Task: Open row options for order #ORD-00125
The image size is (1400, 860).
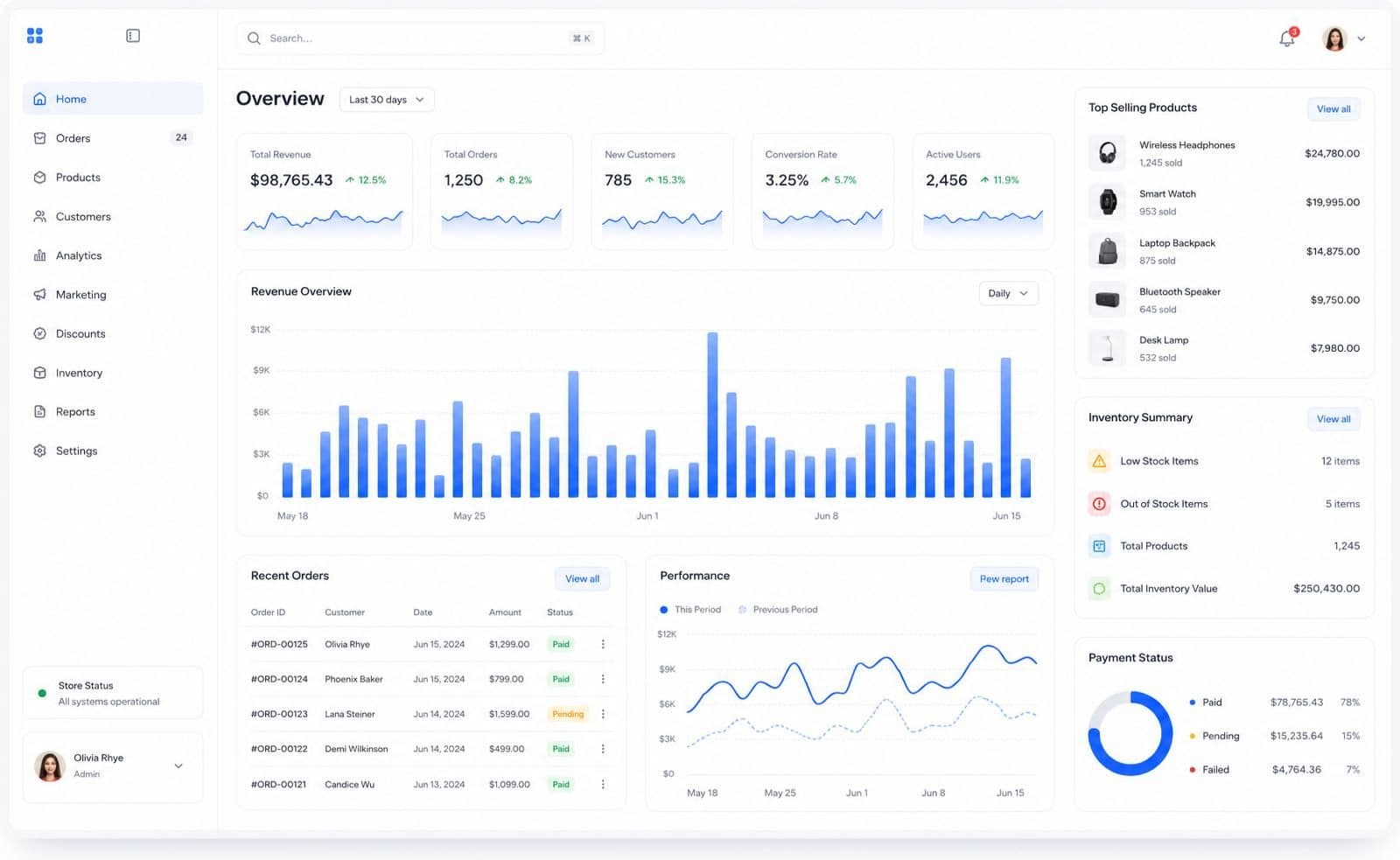Action: (603, 644)
